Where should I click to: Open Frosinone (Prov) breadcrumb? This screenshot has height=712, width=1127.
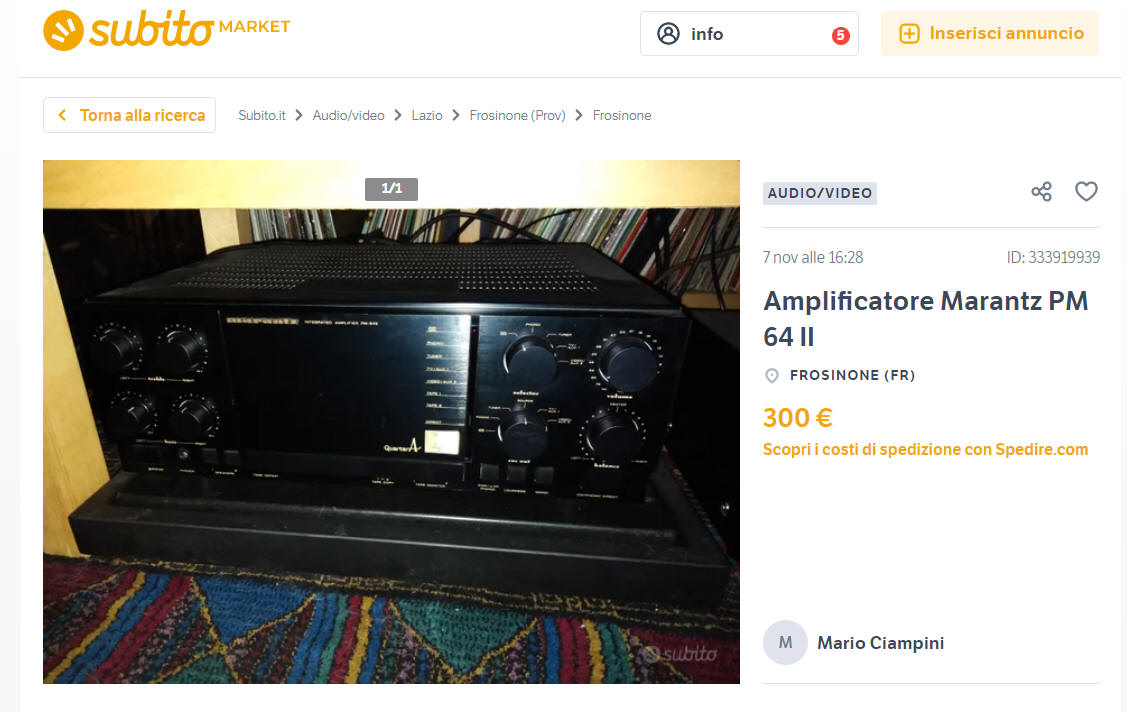(x=517, y=116)
